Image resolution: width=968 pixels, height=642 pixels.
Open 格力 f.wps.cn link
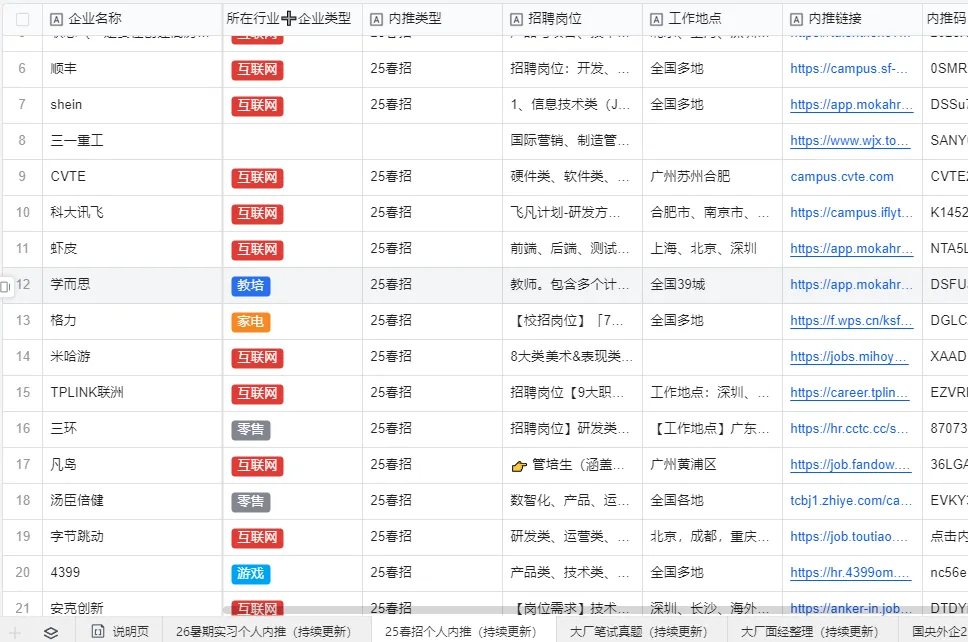pos(851,320)
